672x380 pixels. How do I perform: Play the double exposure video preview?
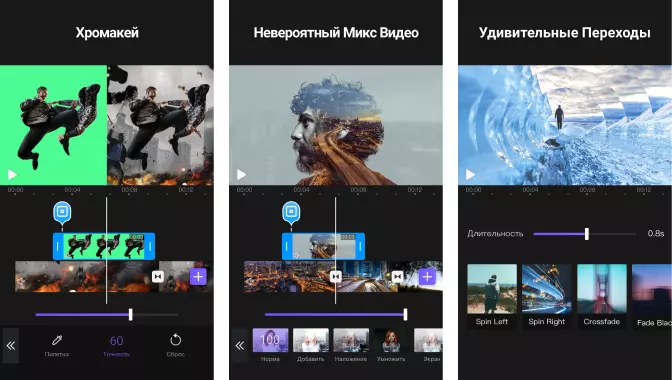241,174
